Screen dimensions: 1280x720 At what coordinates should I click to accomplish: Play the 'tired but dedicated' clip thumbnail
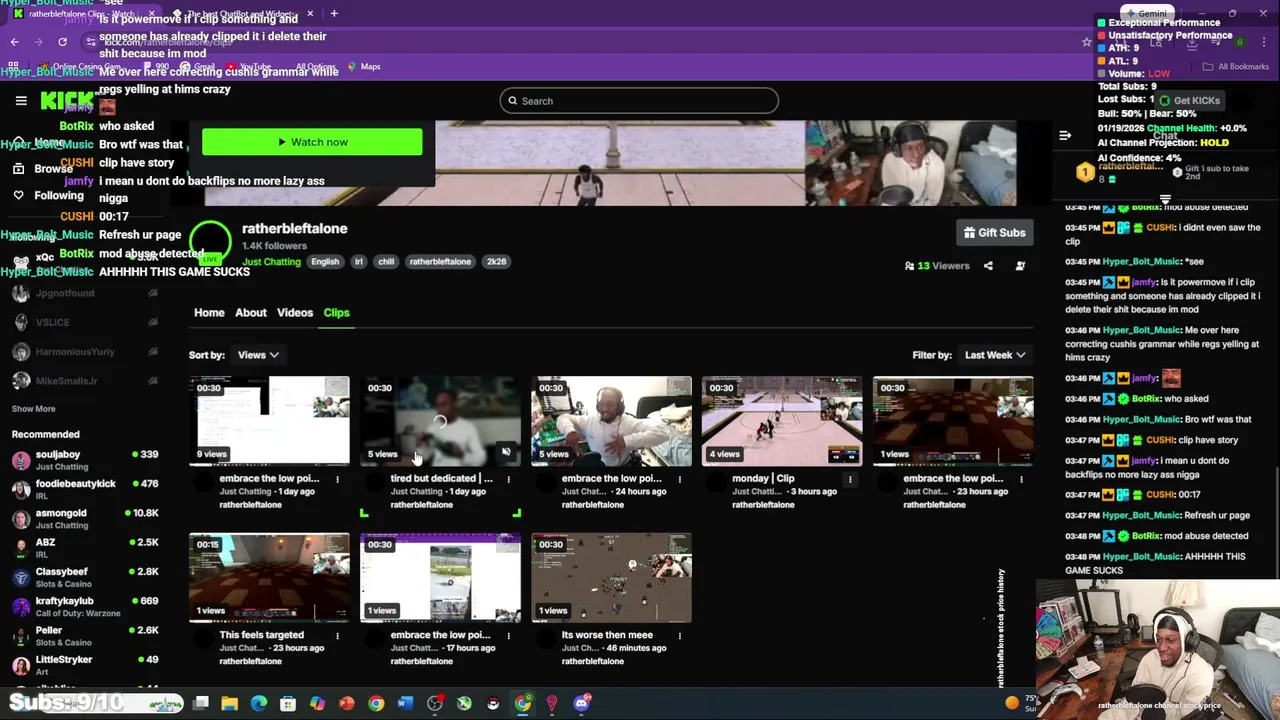tap(440, 421)
